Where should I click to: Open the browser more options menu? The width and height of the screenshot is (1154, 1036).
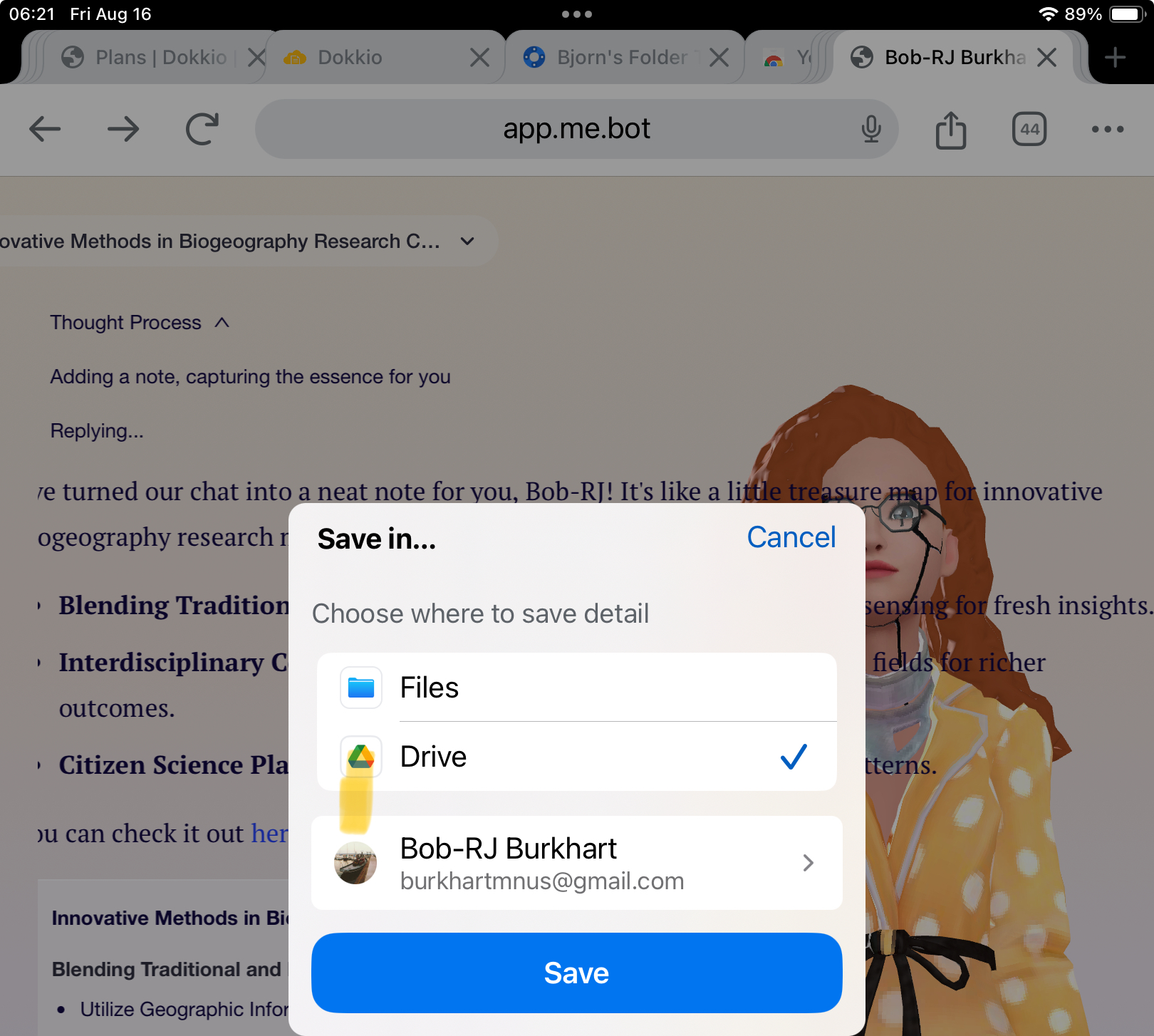click(1108, 129)
